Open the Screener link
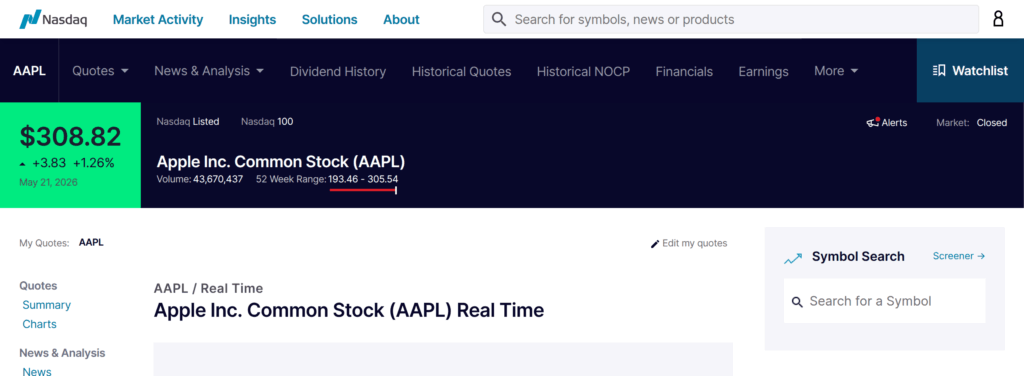 point(959,256)
